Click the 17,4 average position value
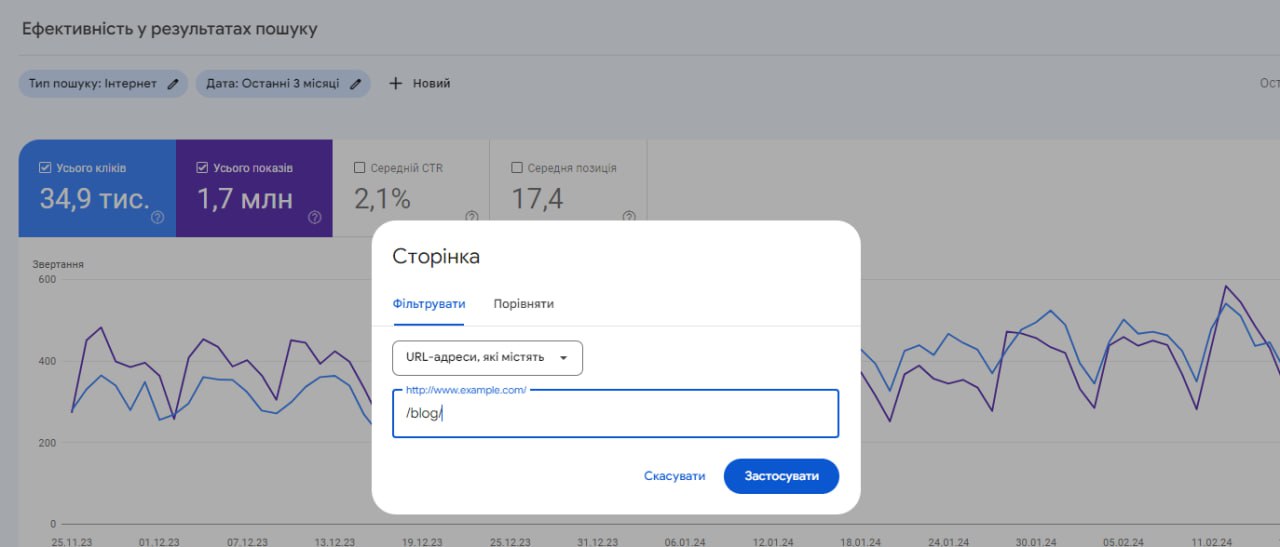Image resolution: width=1280 pixels, height=547 pixels. click(x=537, y=199)
